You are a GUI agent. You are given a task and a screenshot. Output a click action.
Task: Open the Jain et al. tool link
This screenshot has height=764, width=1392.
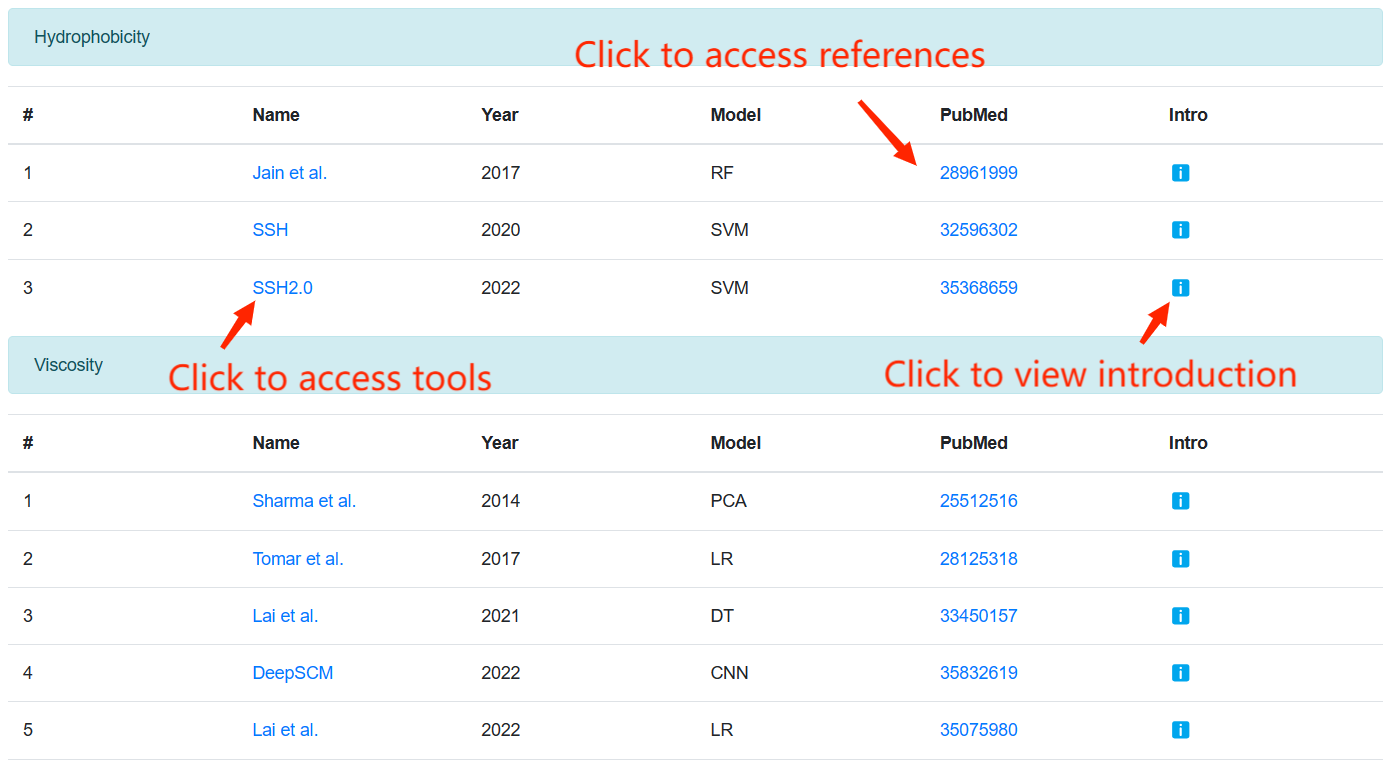(x=290, y=173)
